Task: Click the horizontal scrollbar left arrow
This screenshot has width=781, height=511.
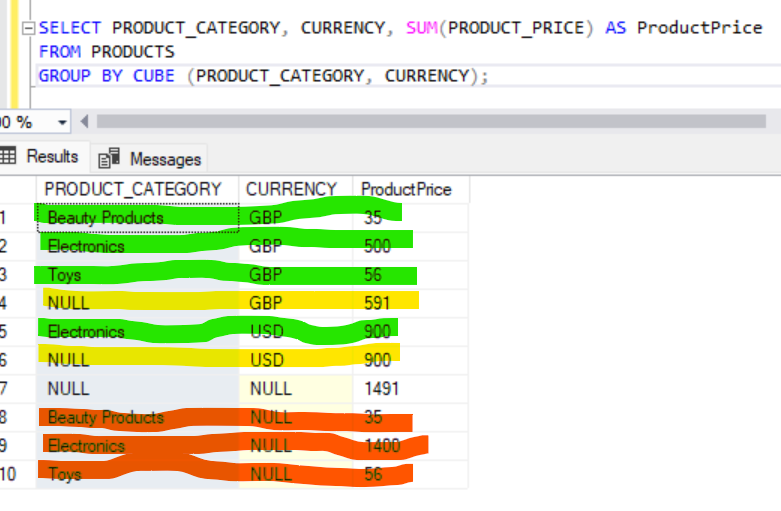Action: [x=84, y=122]
